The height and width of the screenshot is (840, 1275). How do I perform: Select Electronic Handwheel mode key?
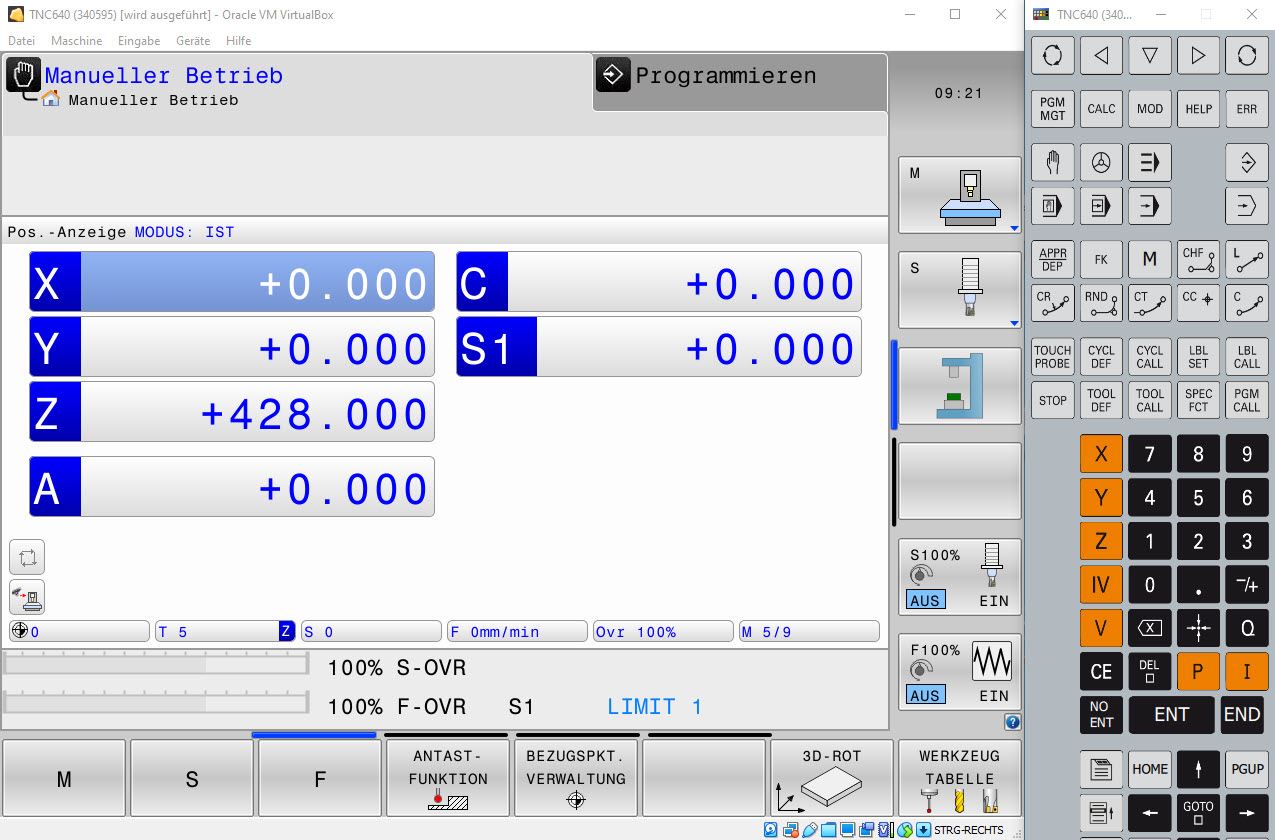click(1101, 162)
